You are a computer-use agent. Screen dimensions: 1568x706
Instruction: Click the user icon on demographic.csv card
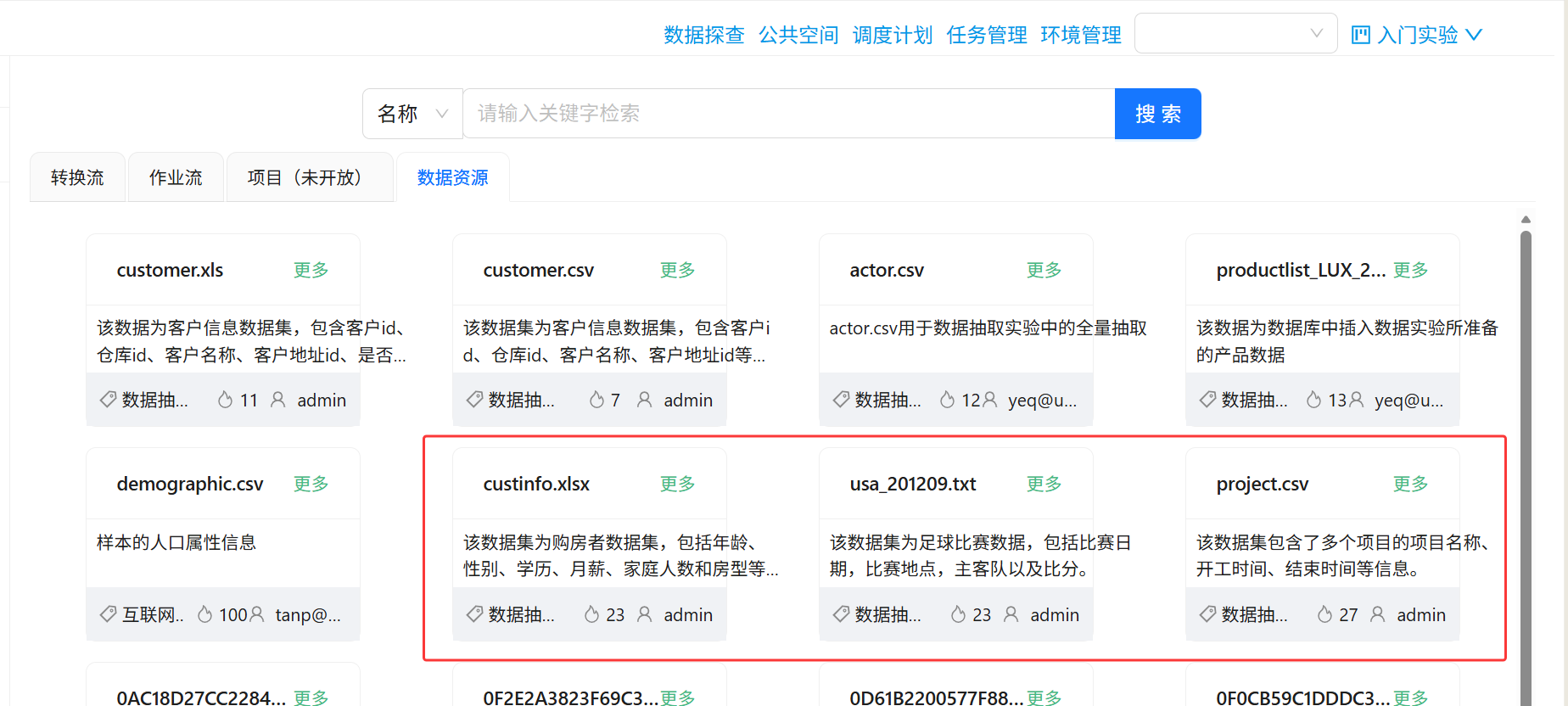pyautogui.click(x=256, y=614)
